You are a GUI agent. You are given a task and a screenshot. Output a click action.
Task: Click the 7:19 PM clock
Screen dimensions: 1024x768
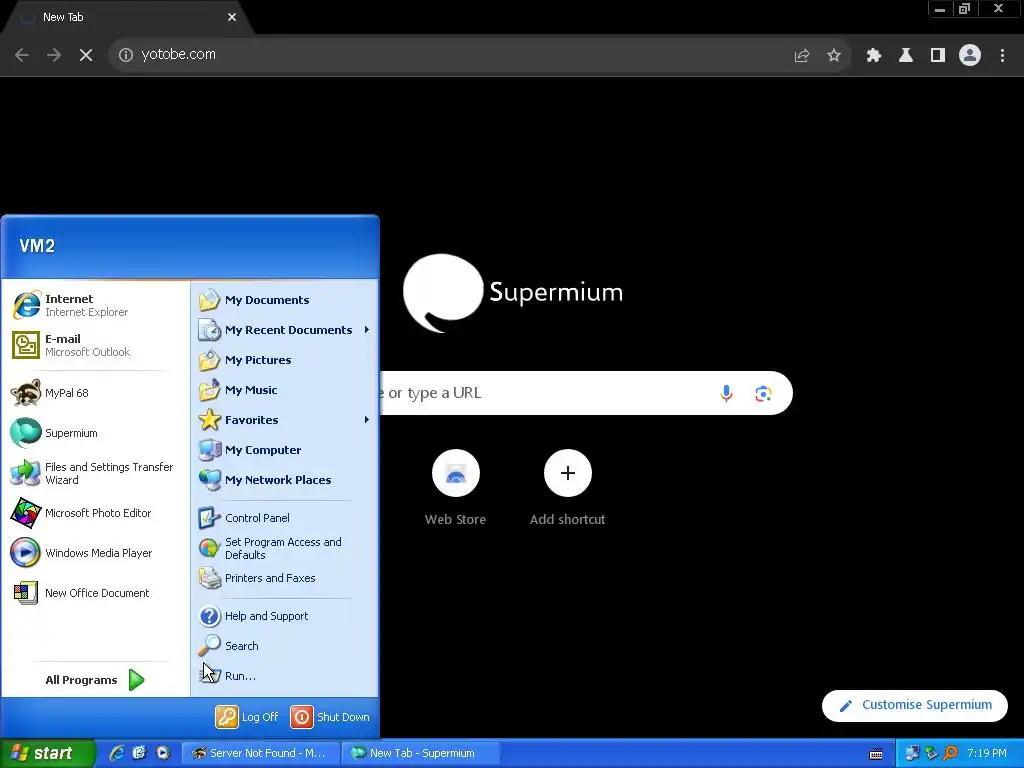[987, 754]
